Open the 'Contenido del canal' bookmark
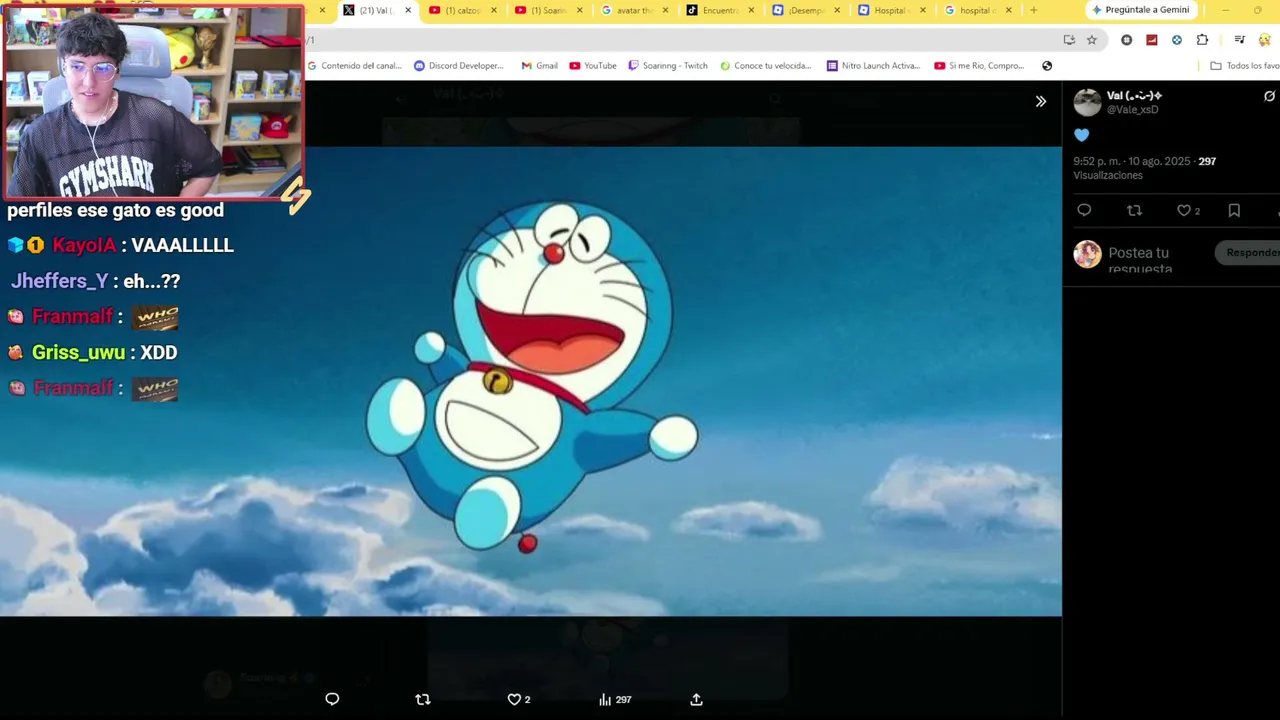This screenshot has height=720, width=1280. [355, 66]
